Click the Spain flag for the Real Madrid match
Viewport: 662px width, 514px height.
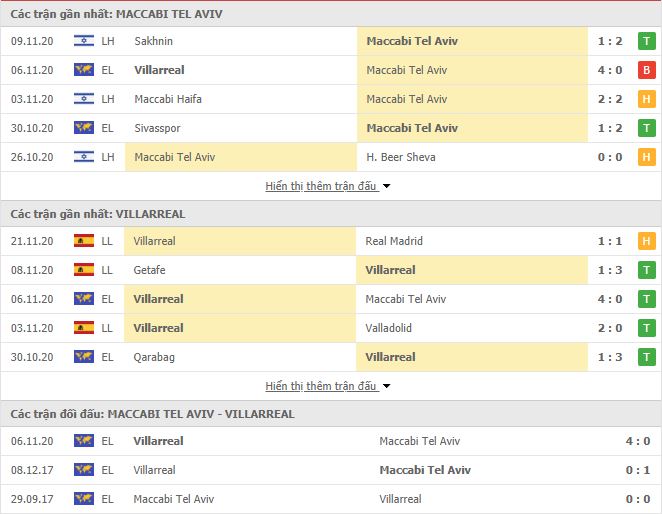tap(84, 241)
